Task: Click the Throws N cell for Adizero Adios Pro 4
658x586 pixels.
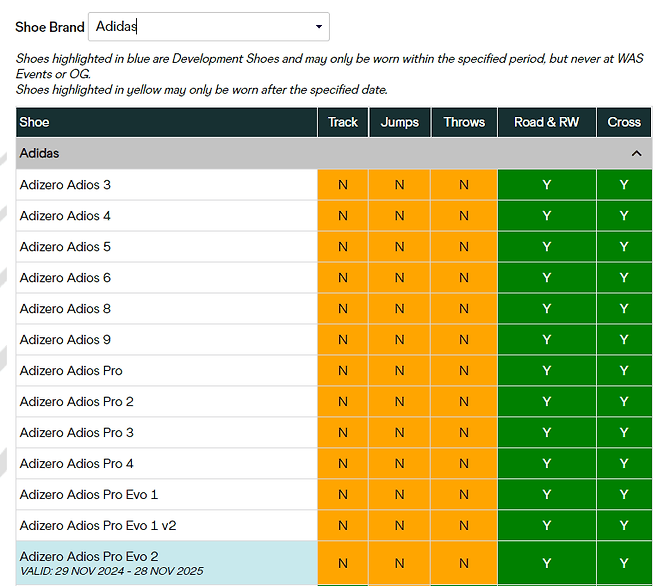Action: click(x=464, y=464)
